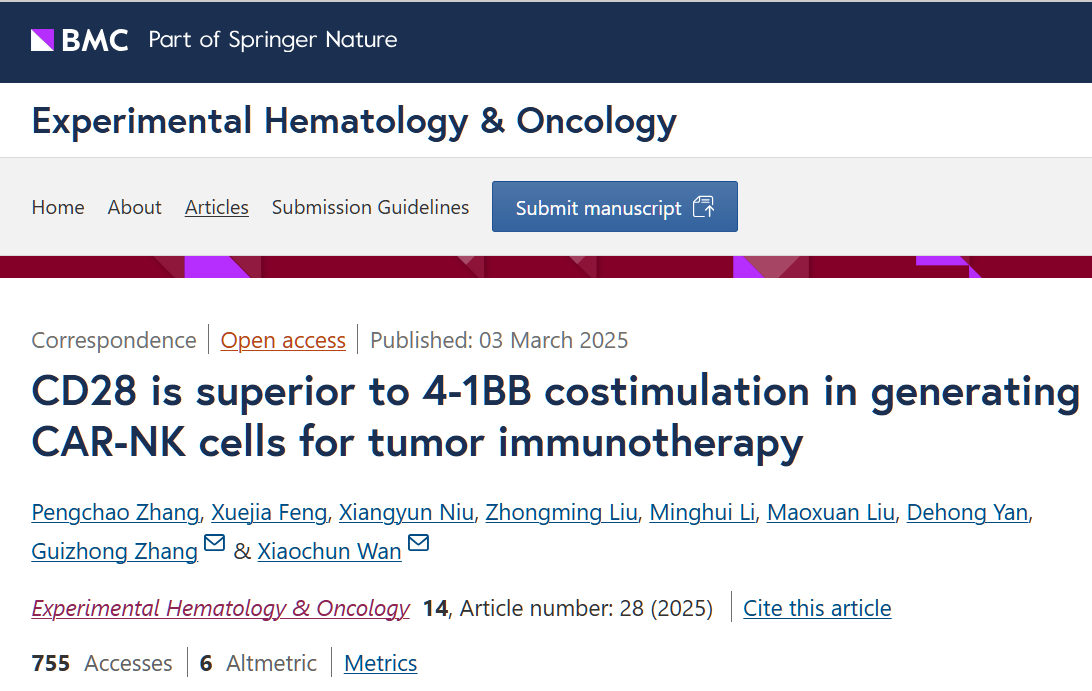
Task: Click the Open access link
Action: click(x=283, y=340)
